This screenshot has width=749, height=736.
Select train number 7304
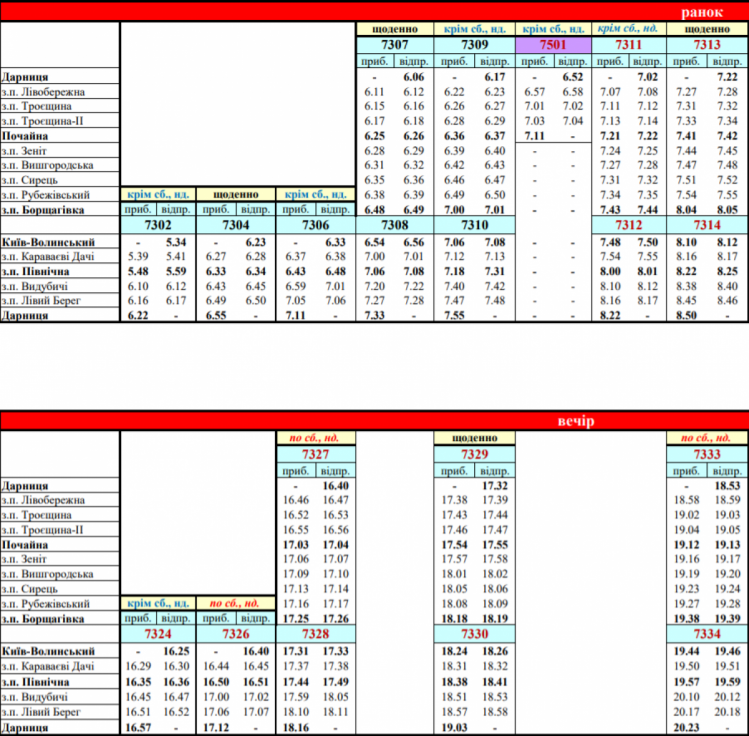[x=235, y=225]
